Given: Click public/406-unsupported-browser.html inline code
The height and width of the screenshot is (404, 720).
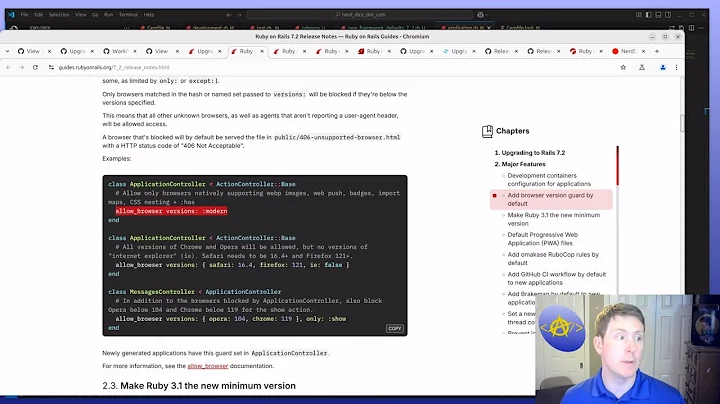Looking at the screenshot, I should coord(337,137).
